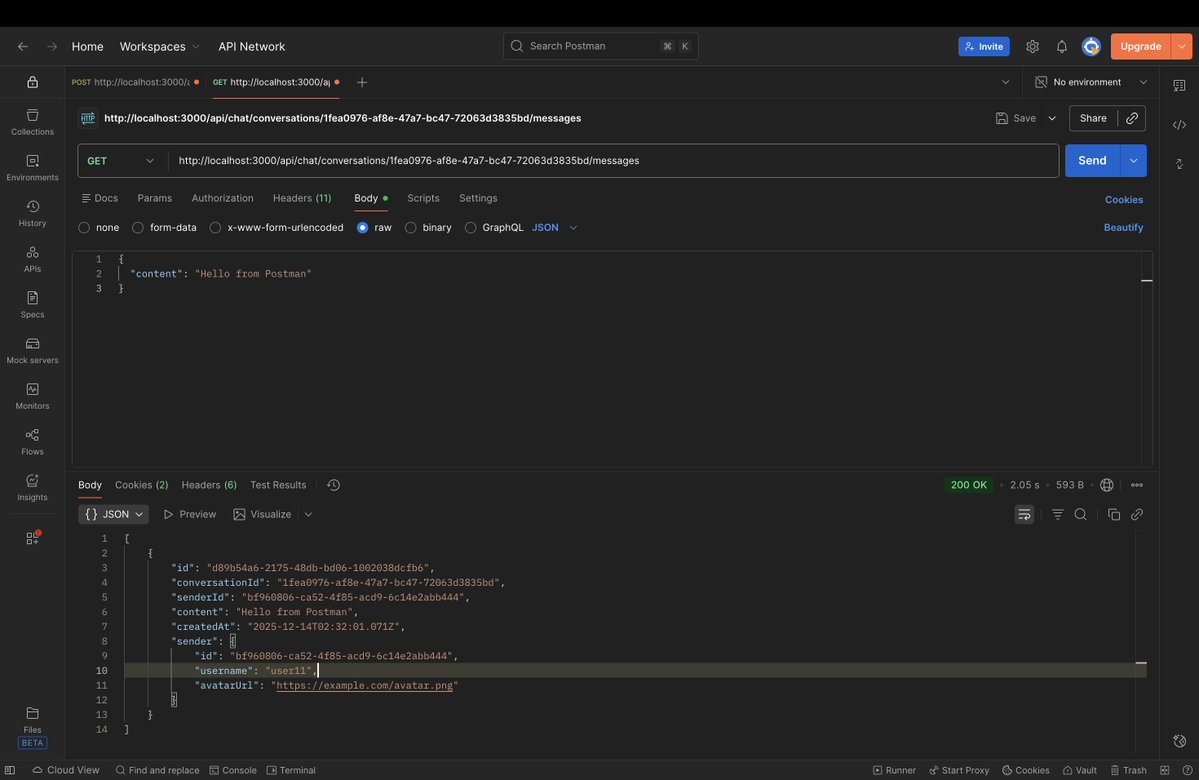This screenshot has height=780, width=1199.
Task: Copy request link icon beside Share
Action: 1132,118
